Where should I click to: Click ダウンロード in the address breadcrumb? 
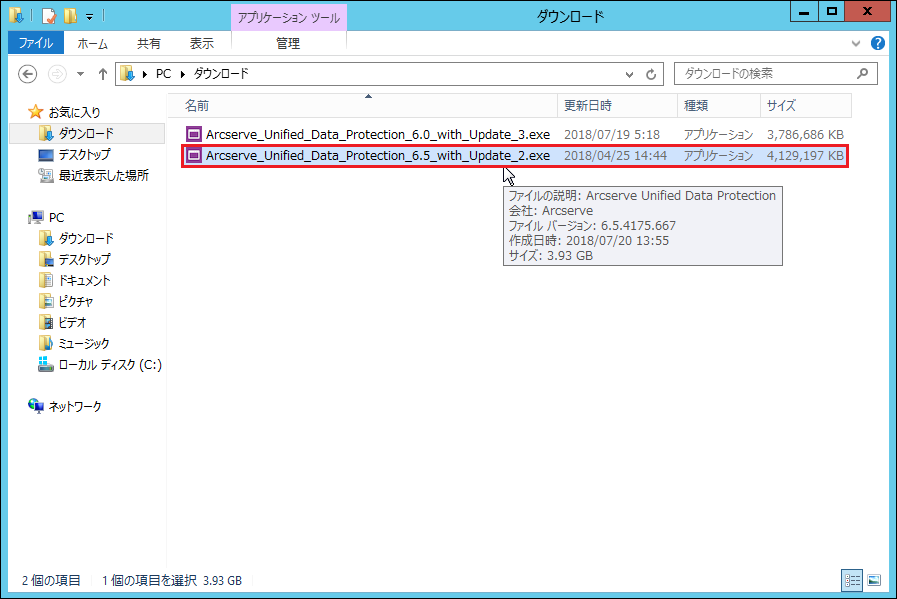[x=221, y=74]
